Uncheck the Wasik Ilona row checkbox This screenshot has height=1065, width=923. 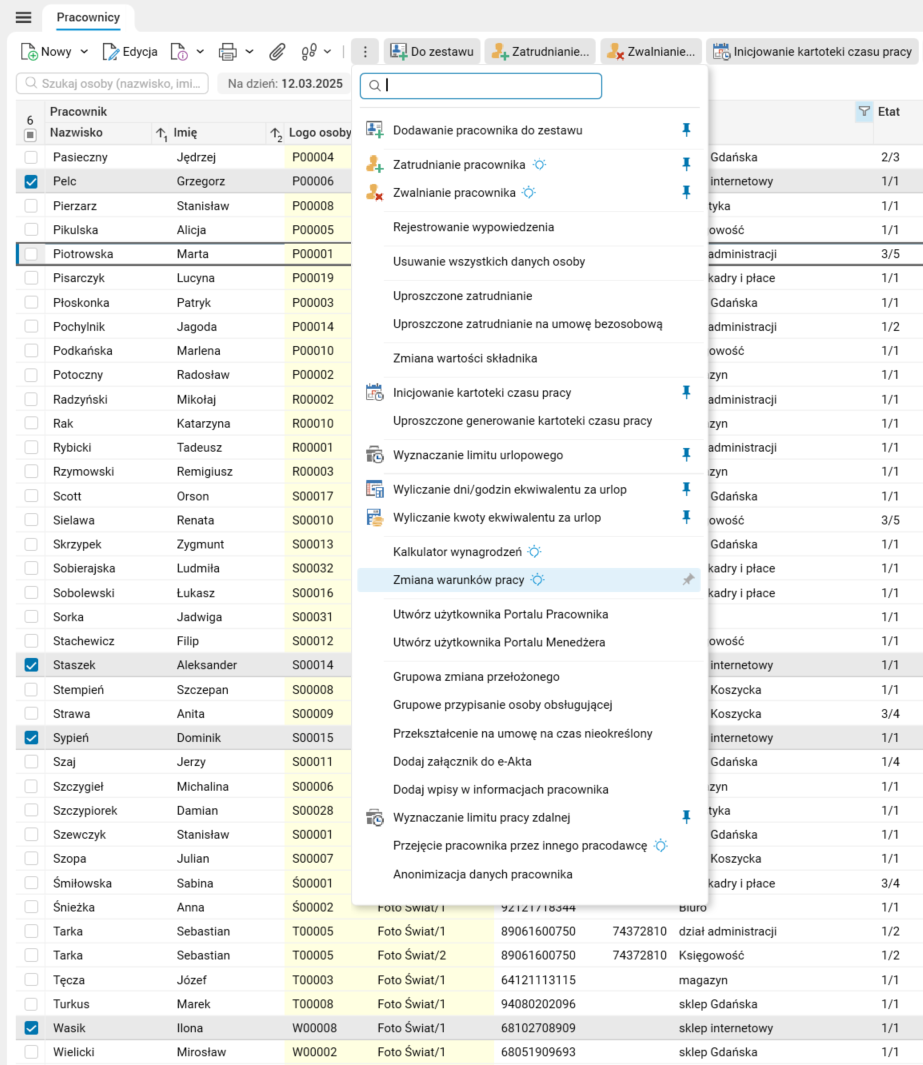coord(31,1028)
